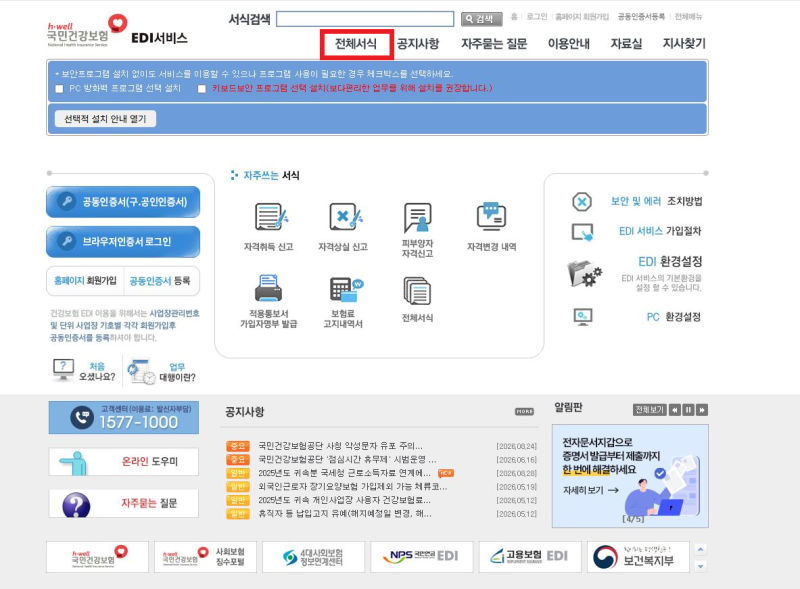Open the 자격변경 내역 icon
Image resolution: width=800 pixels, height=589 pixels.
tap(491, 217)
